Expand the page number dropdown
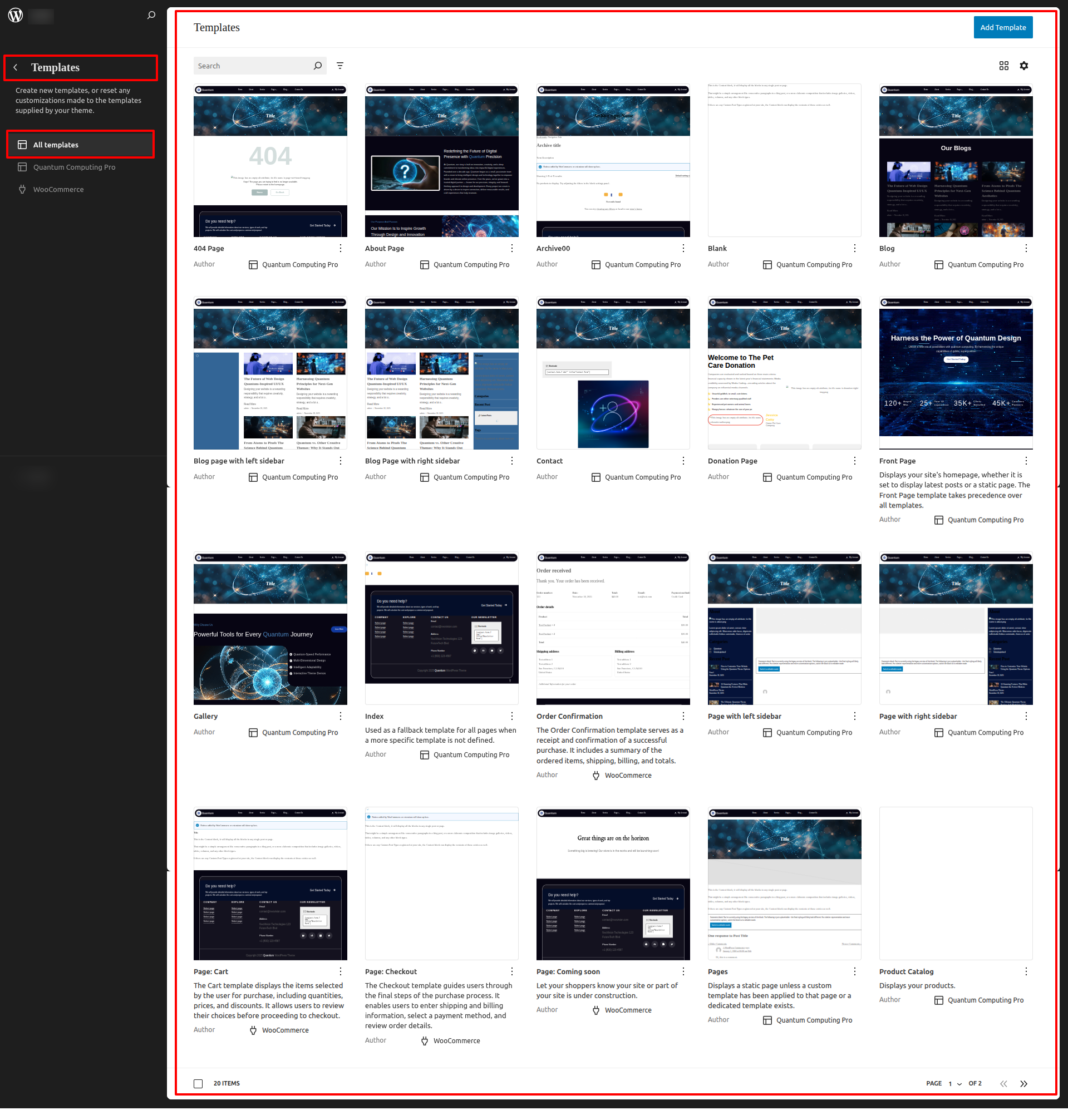Viewport: 1068px width, 1120px height. point(954,1084)
